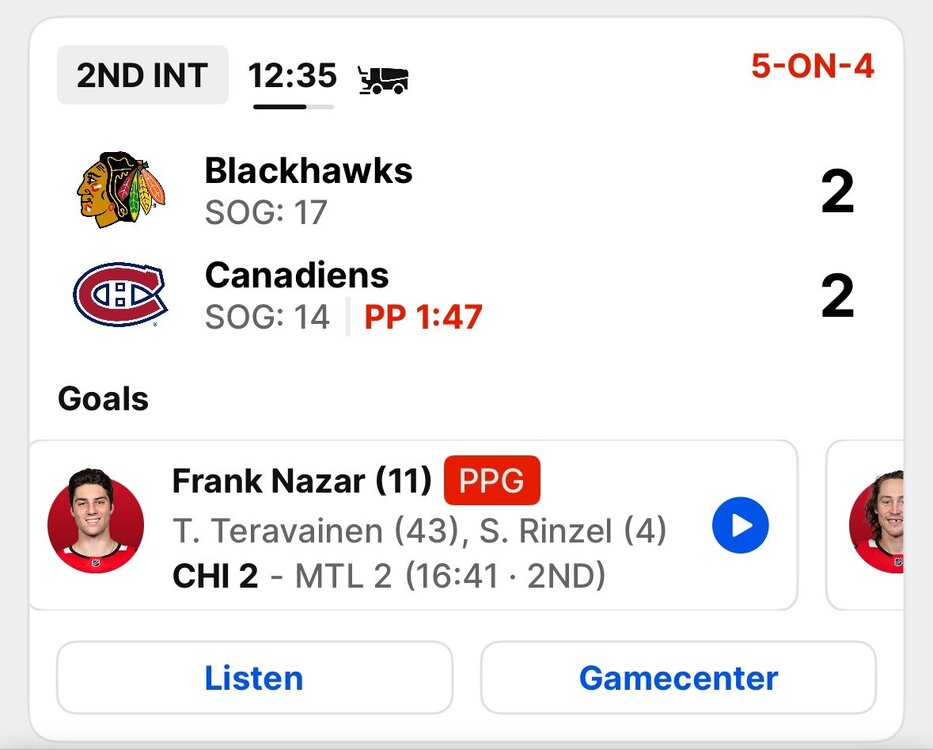Click the intermission progress bar under the clock
933x750 pixels.
[x=292, y=106]
